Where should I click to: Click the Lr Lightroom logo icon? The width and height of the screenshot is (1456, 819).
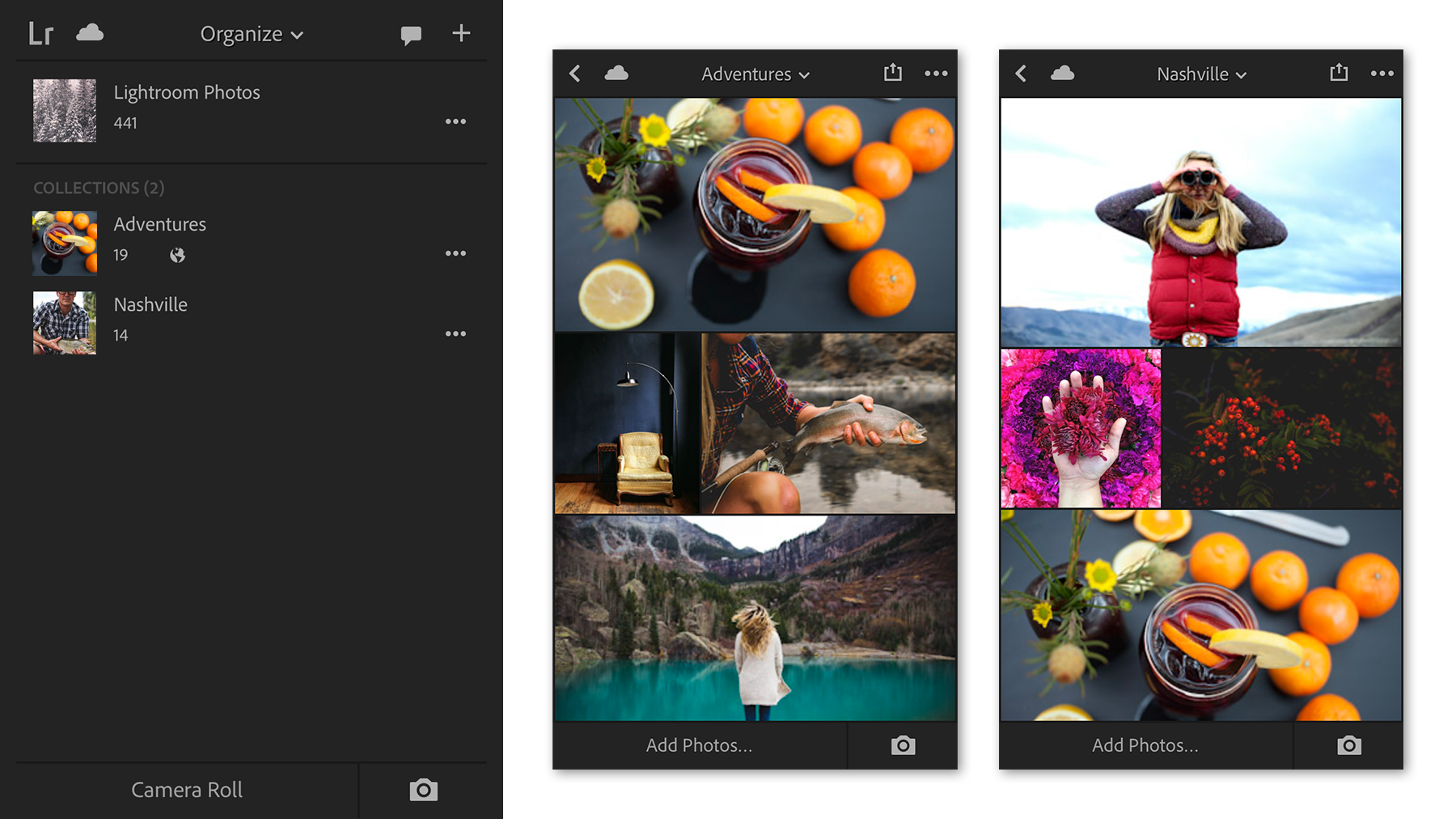pos(40,34)
